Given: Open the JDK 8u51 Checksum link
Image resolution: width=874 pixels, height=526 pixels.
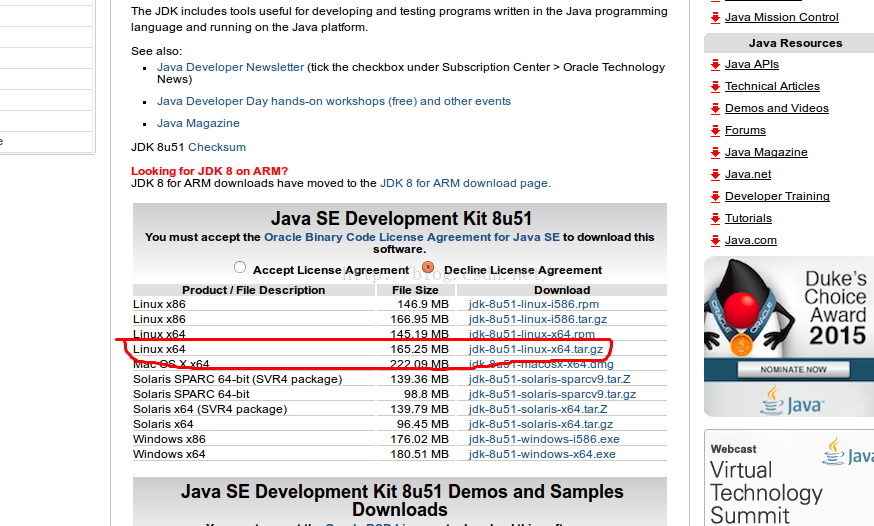Looking at the screenshot, I should [217, 147].
